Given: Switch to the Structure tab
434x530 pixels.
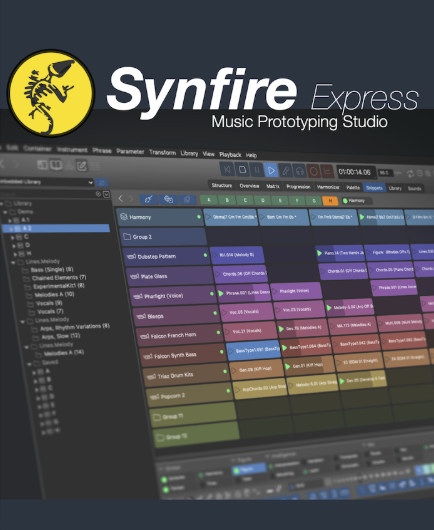Looking at the screenshot, I should pos(222,185).
